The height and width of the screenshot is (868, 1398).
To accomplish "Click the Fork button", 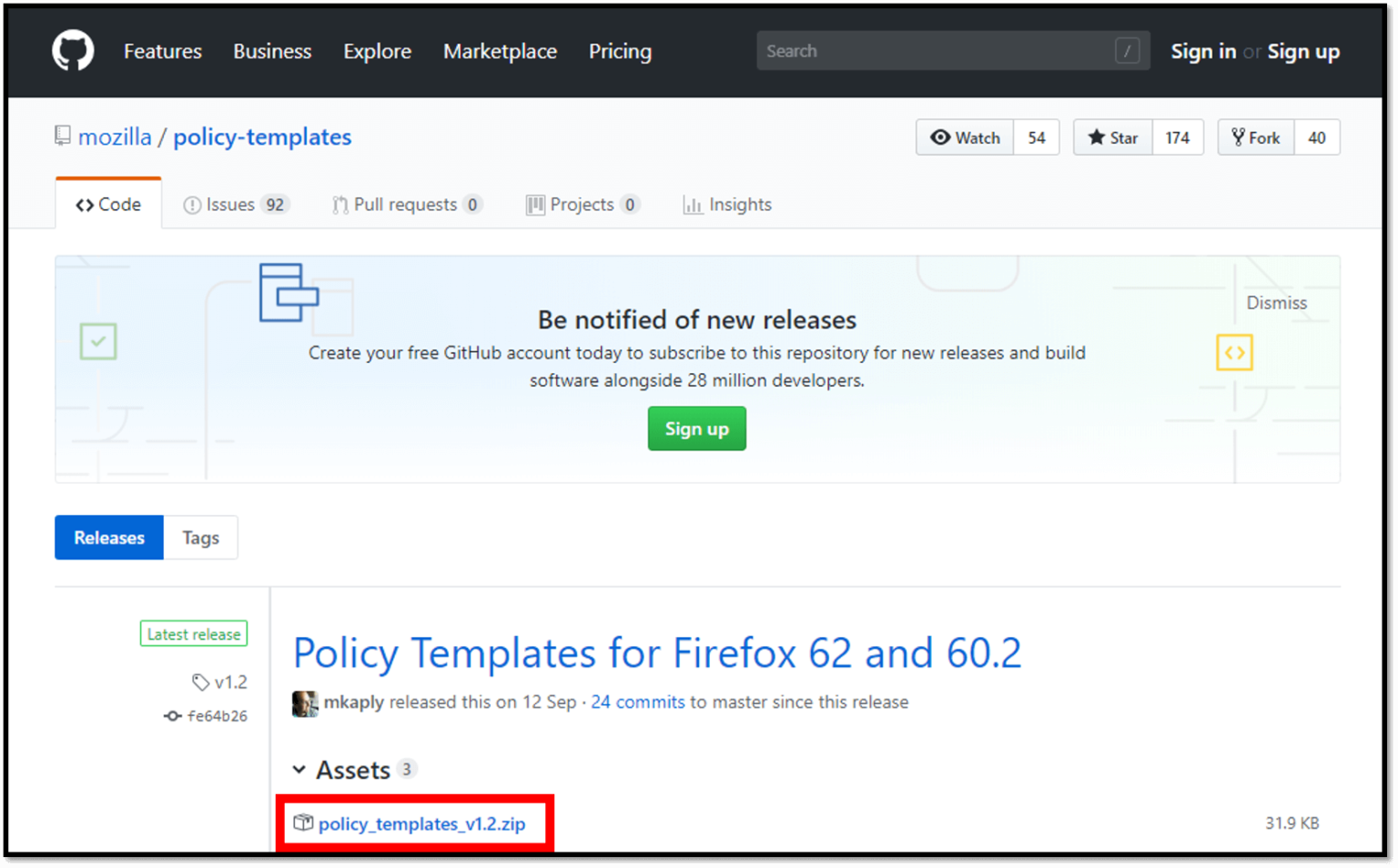I will coord(1256,137).
